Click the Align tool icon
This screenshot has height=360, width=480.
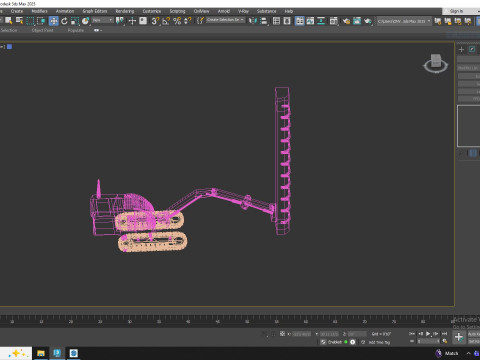click(x=263, y=21)
